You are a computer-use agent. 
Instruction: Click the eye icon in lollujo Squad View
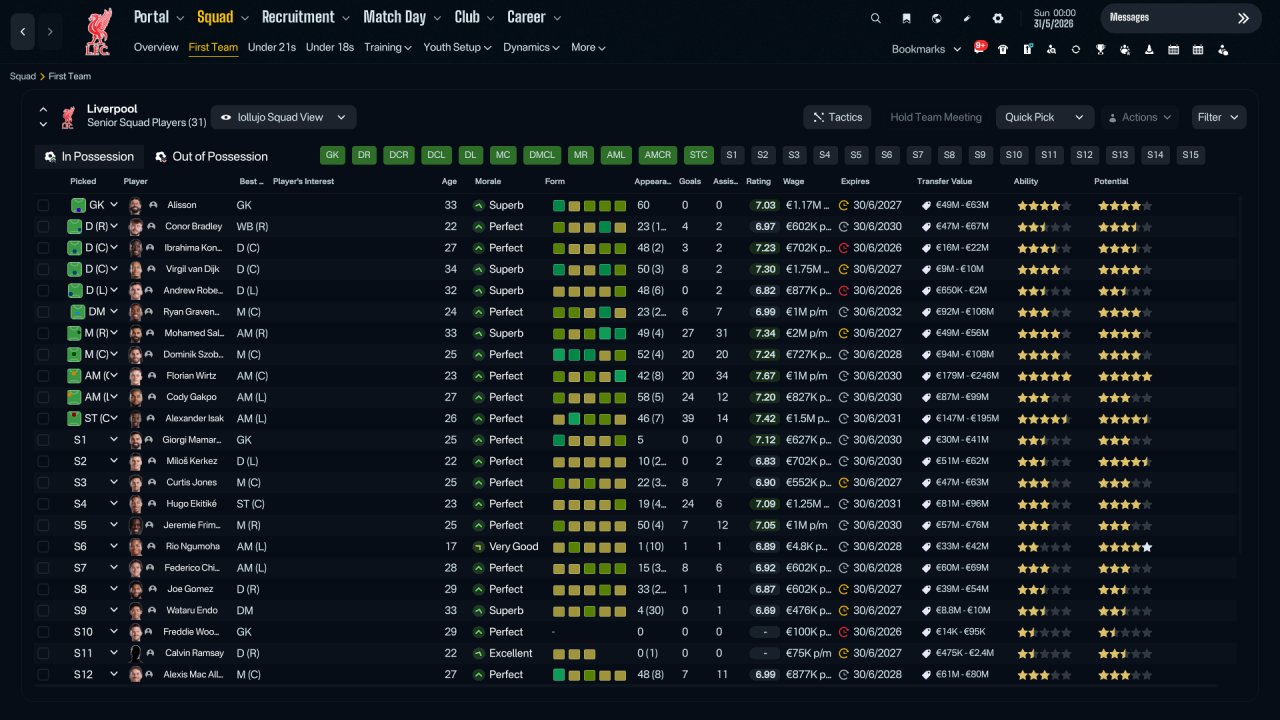pyautogui.click(x=227, y=117)
